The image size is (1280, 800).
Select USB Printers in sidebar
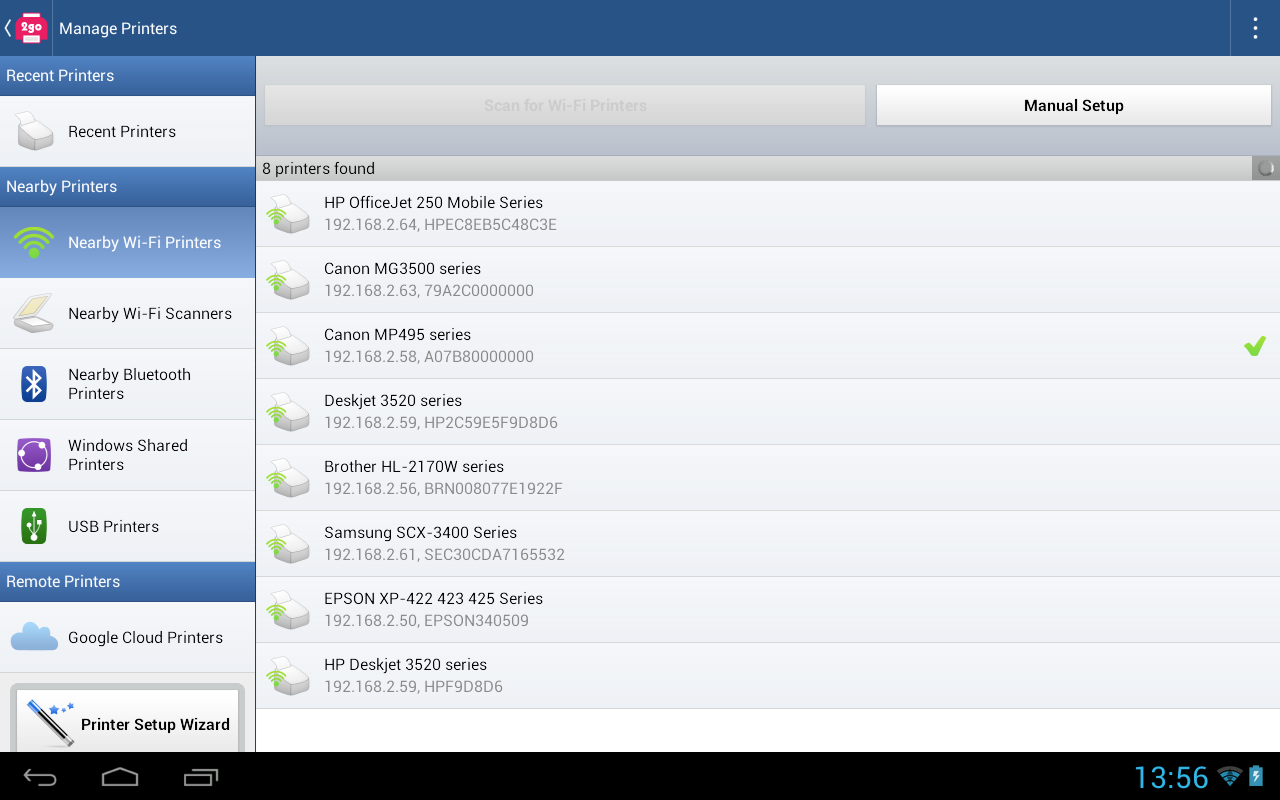coord(127,526)
